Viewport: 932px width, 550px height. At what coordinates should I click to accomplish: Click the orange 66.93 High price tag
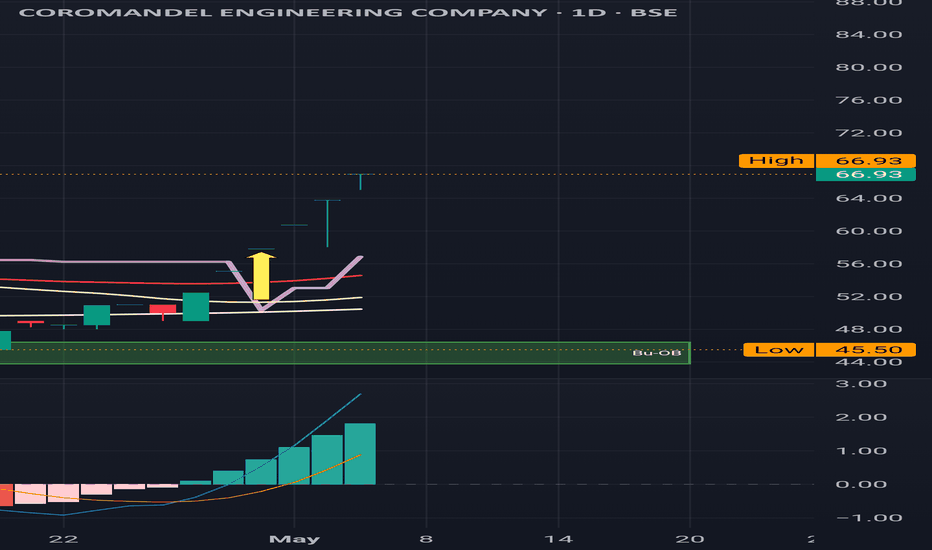pos(865,161)
